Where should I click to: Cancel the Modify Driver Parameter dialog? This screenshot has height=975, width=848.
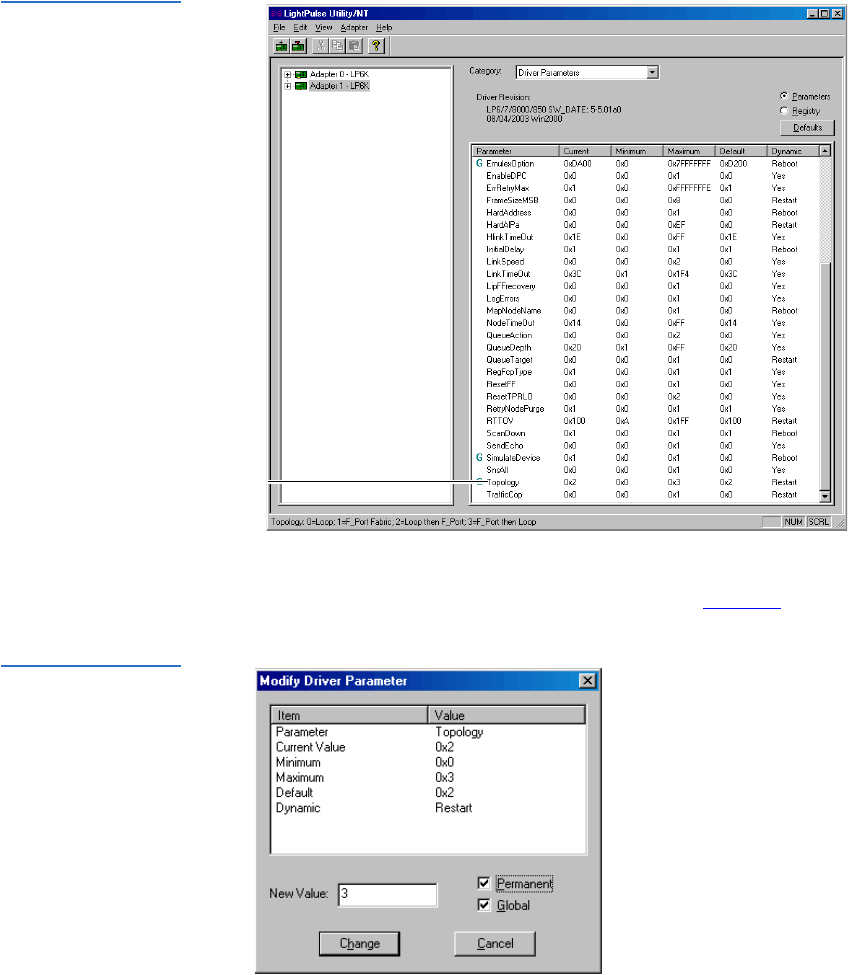(495, 943)
